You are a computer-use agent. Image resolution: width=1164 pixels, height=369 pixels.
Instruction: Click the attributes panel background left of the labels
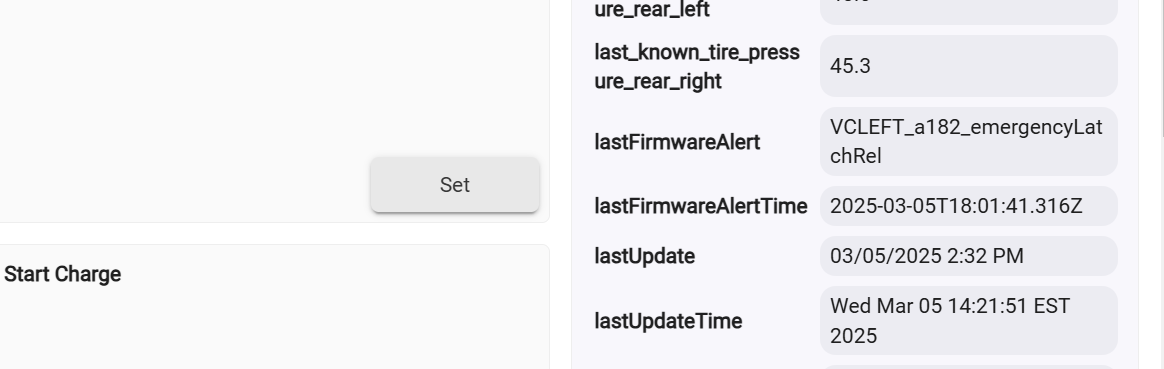[583, 186]
